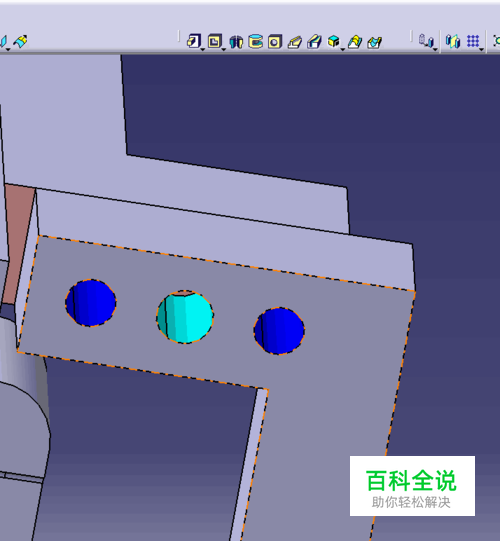Image resolution: width=500 pixels, height=541 pixels.
Task: Expand the Rectangular Pattern flyout arrow
Action: [x=481, y=50]
